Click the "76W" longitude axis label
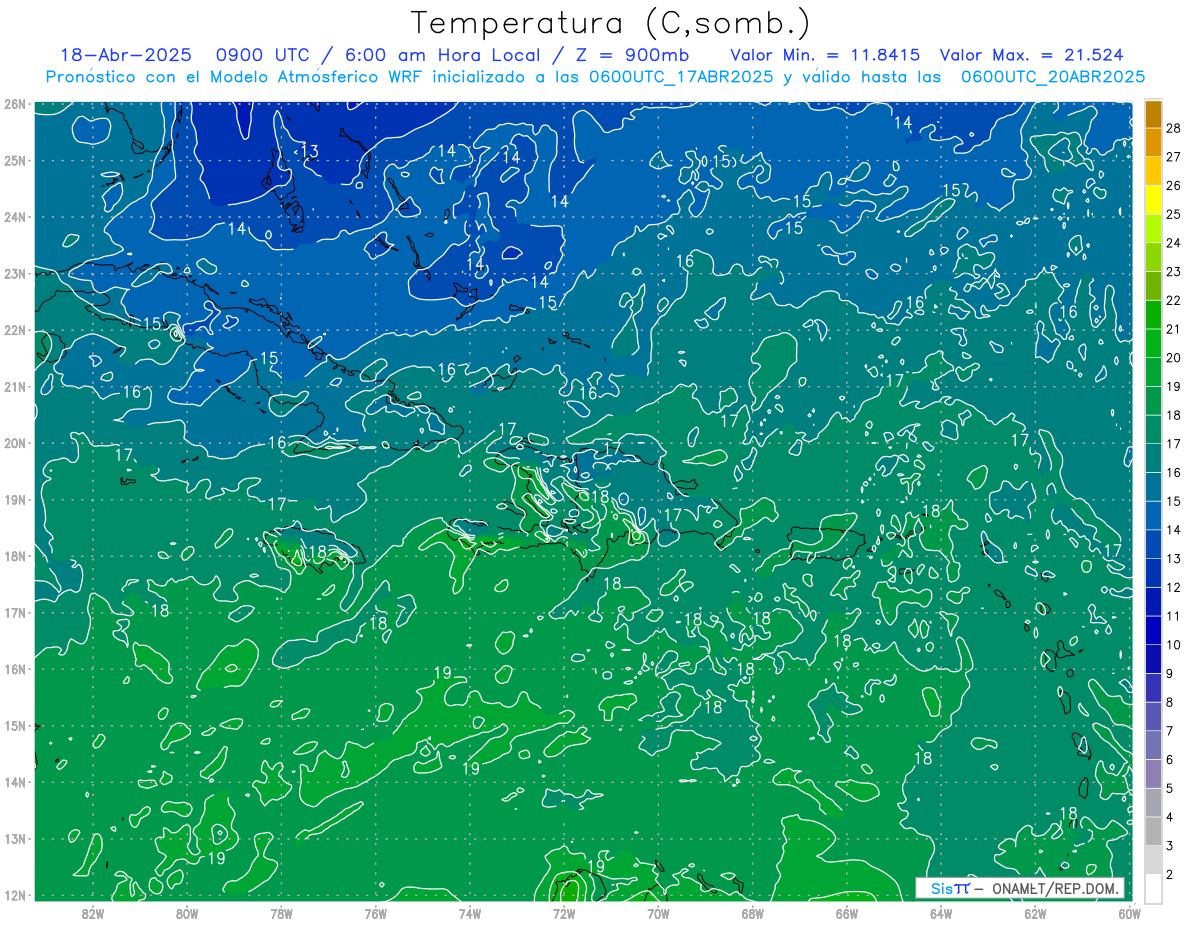This screenshot has height=927, width=1200. (376, 913)
